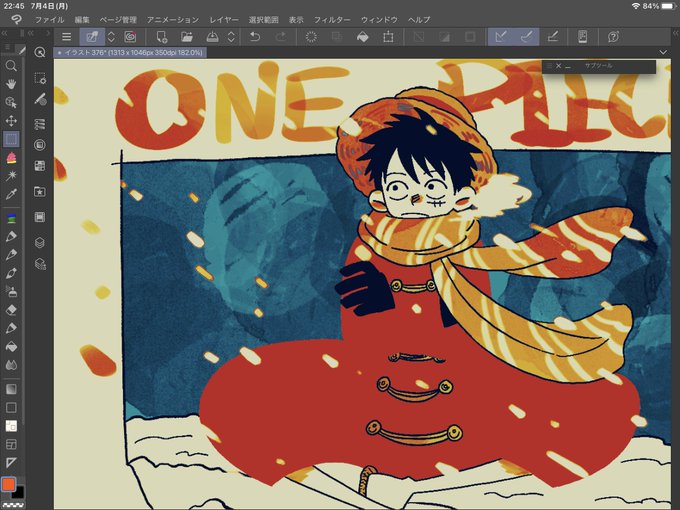Screen dimensions: 680x510
Task: Select the Pen tool in left toolbar
Action: tap(11, 236)
